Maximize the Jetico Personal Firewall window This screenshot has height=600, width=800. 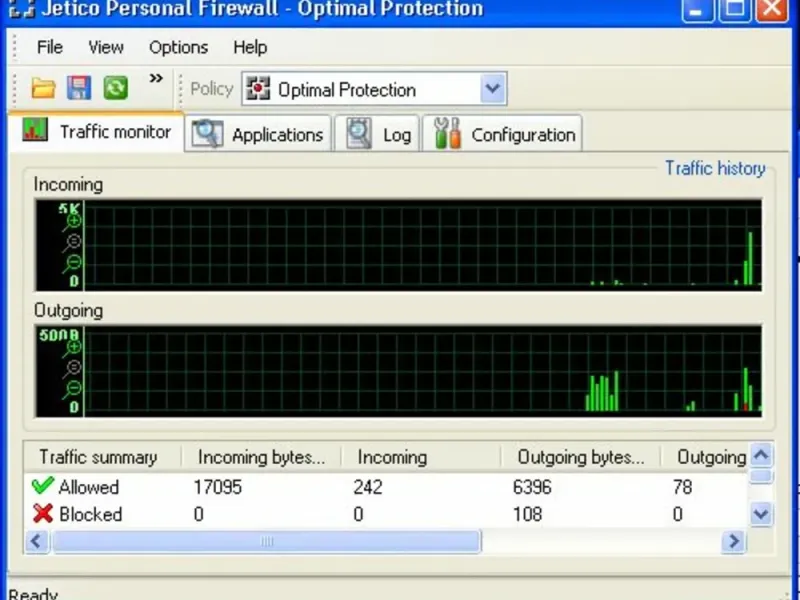tap(735, 10)
